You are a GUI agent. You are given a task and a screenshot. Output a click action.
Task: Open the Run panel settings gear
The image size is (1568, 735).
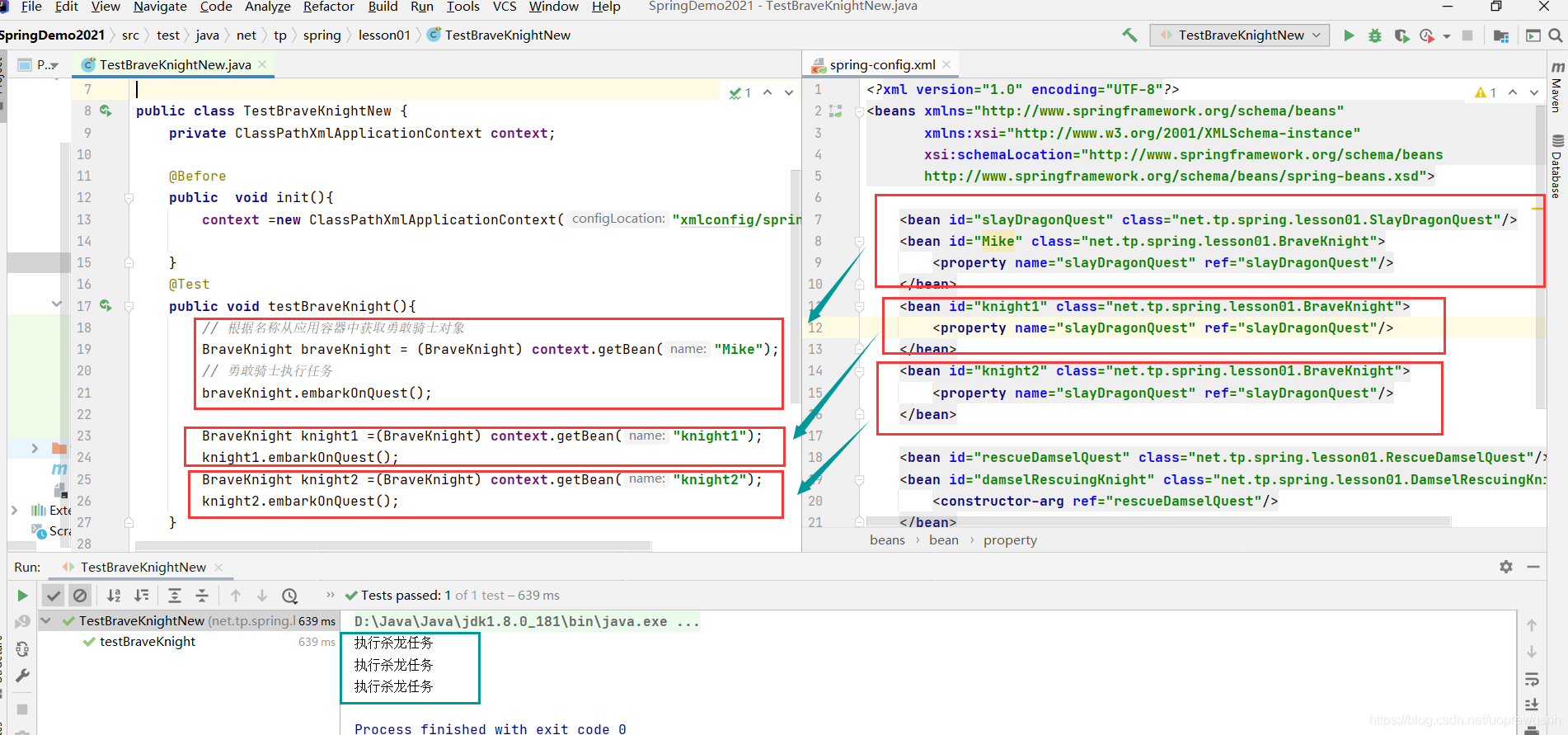click(x=1506, y=567)
